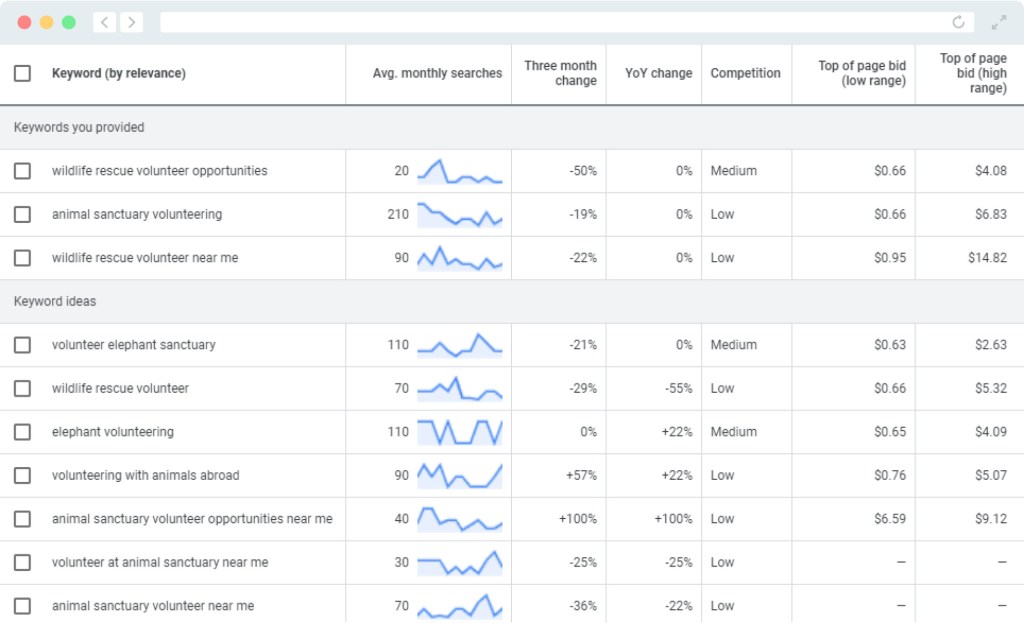The height and width of the screenshot is (623, 1024).
Task: Click trend sparkline for elephant volunteering
Action: 459,432
